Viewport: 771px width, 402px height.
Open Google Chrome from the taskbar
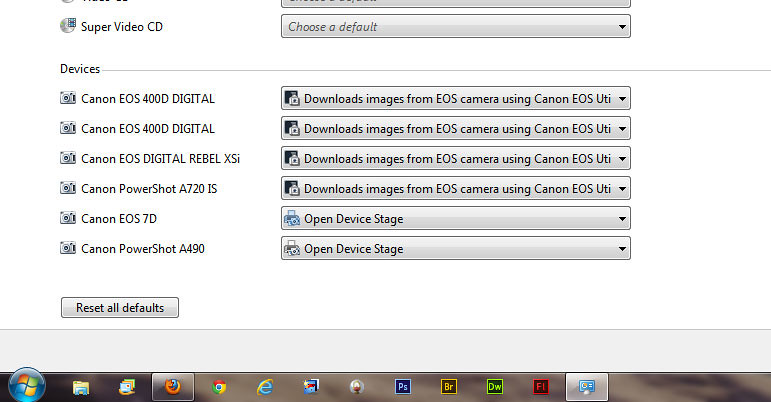pyautogui.click(x=219, y=386)
